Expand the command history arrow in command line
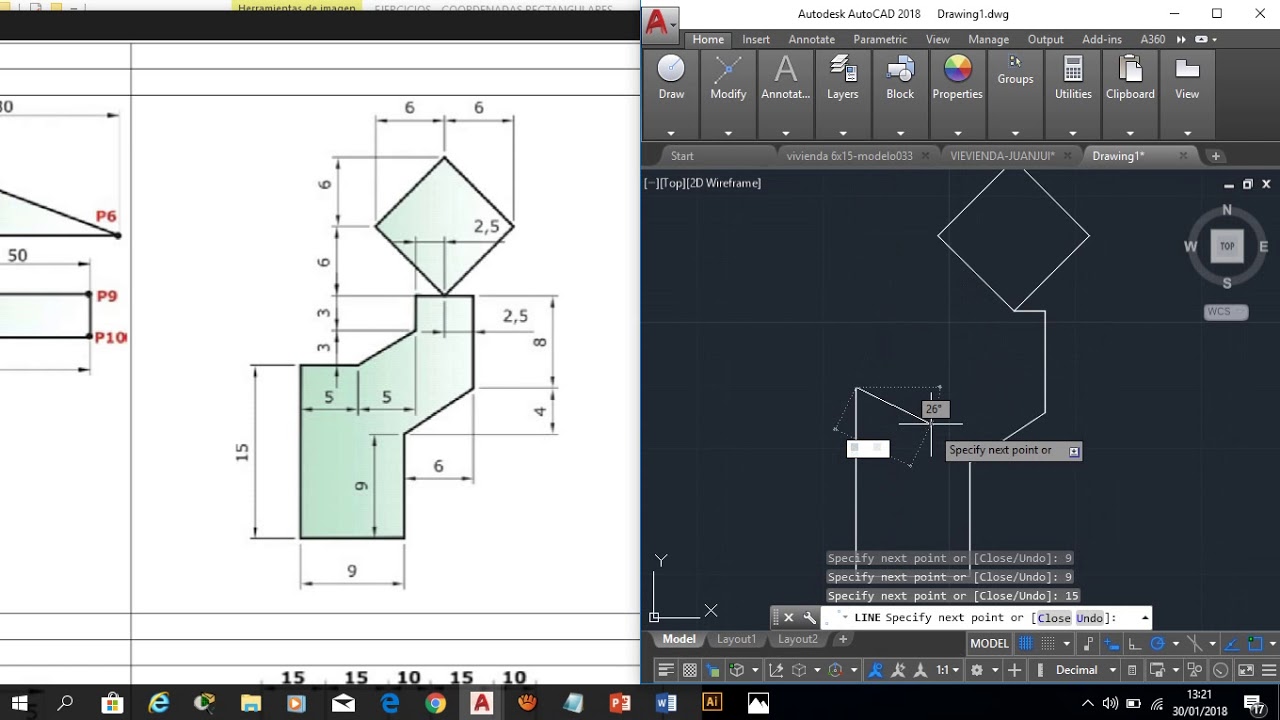Screen dimensions: 1280x720 click(1145, 617)
